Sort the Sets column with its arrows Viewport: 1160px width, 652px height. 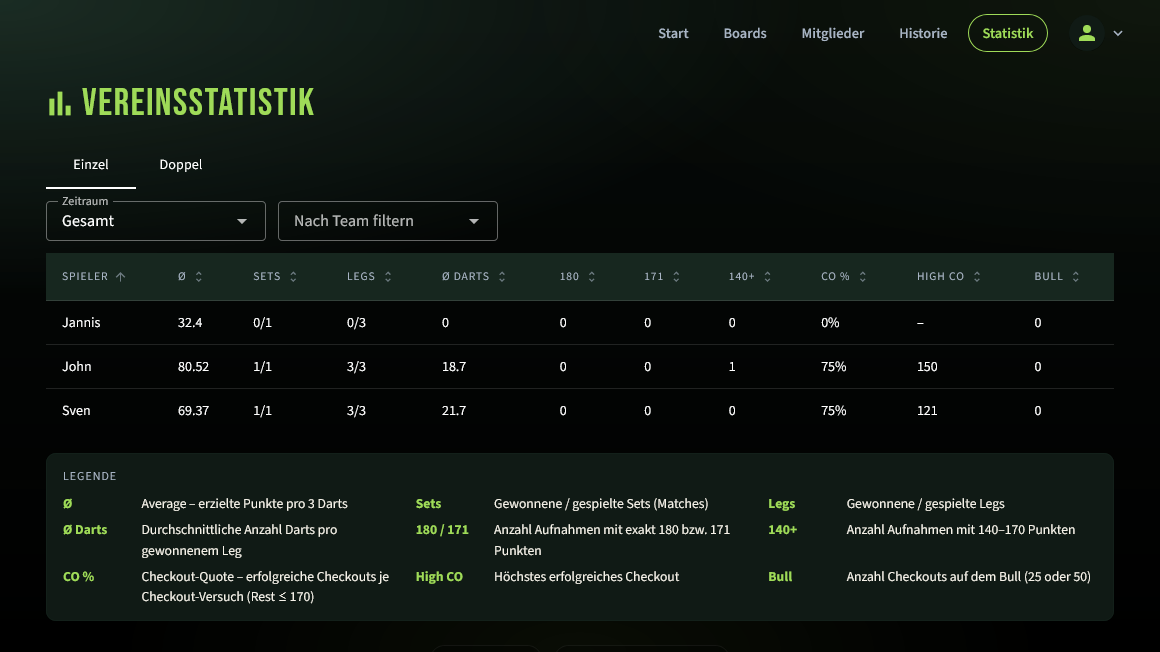pos(293,277)
